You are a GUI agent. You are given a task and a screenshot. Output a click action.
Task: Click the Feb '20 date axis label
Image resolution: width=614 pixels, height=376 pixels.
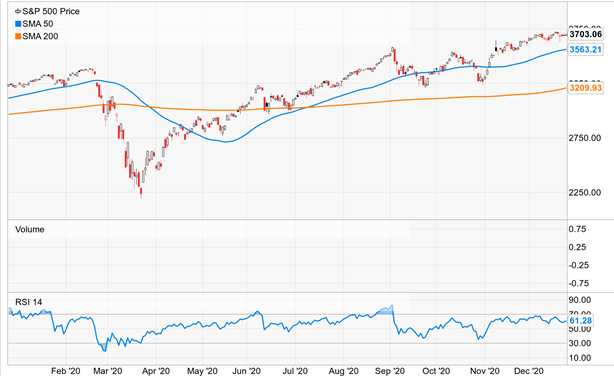pyautogui.click(x=65, y=371)
